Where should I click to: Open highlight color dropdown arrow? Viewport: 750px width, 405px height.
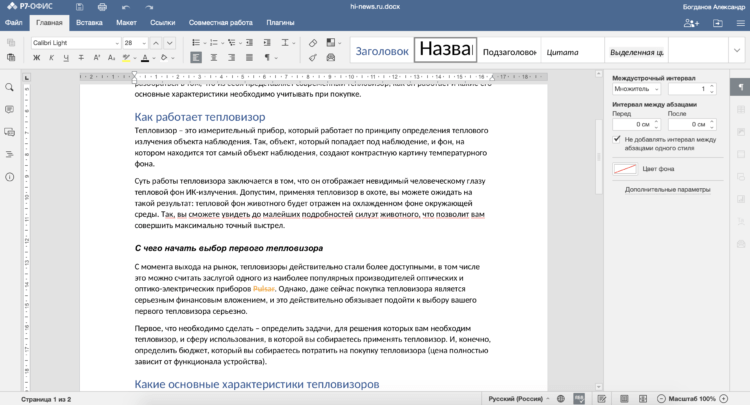(135, 58)
